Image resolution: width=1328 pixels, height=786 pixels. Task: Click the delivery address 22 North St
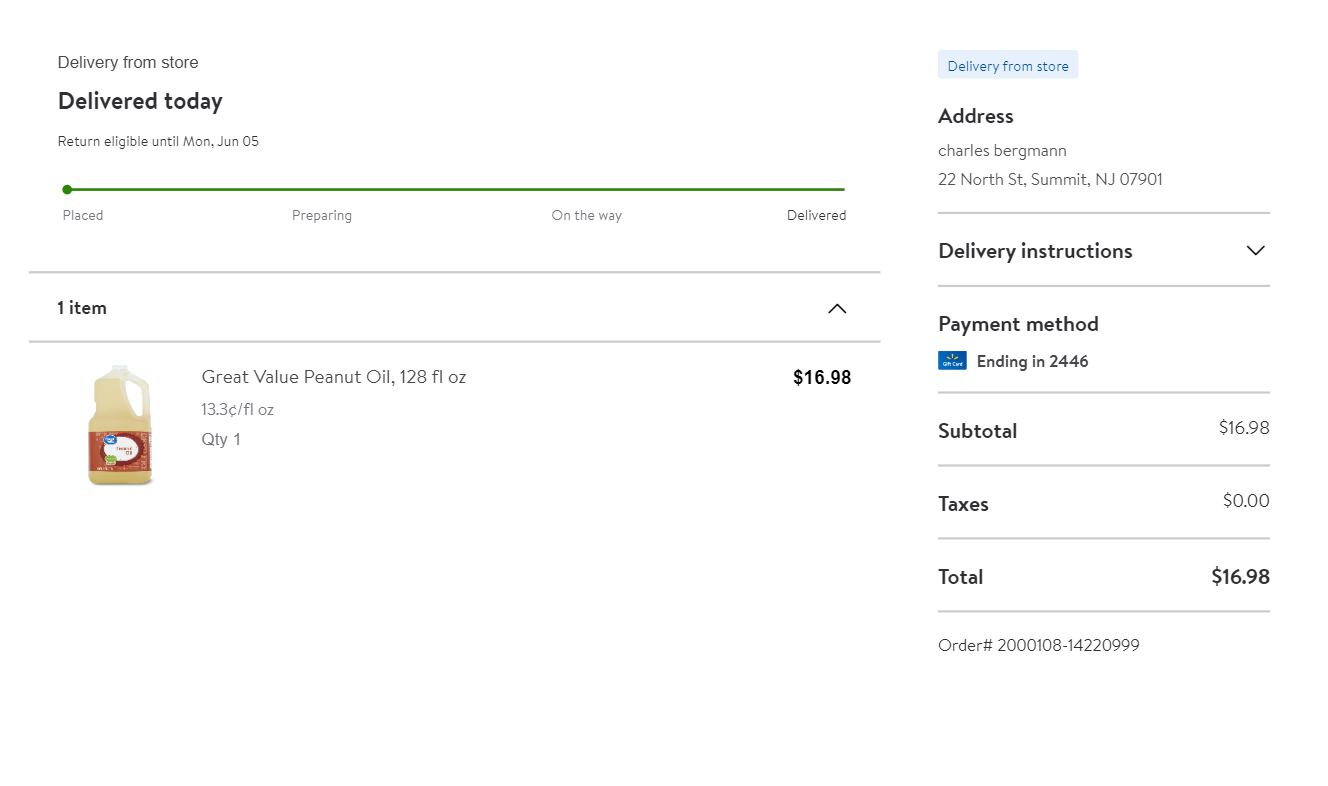[1050, 180]
